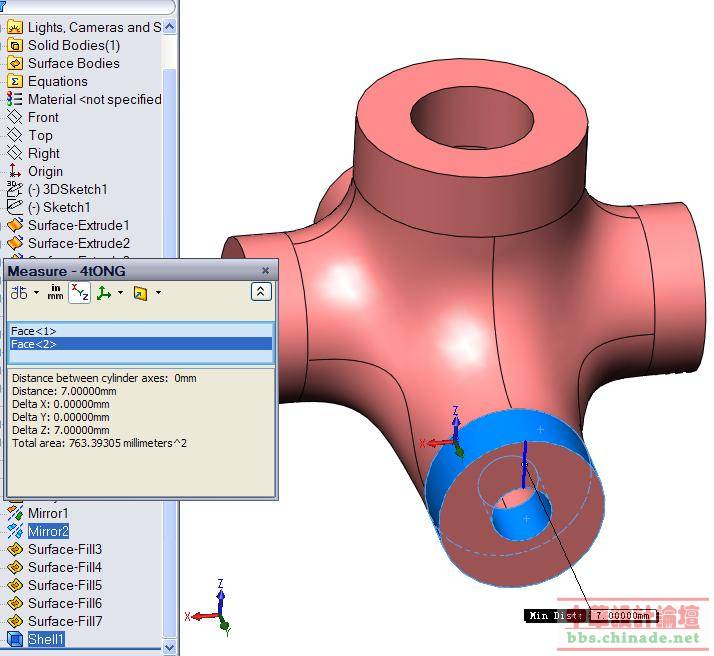Select Mirror1 in the feature tree

click(x=48, y=513)
